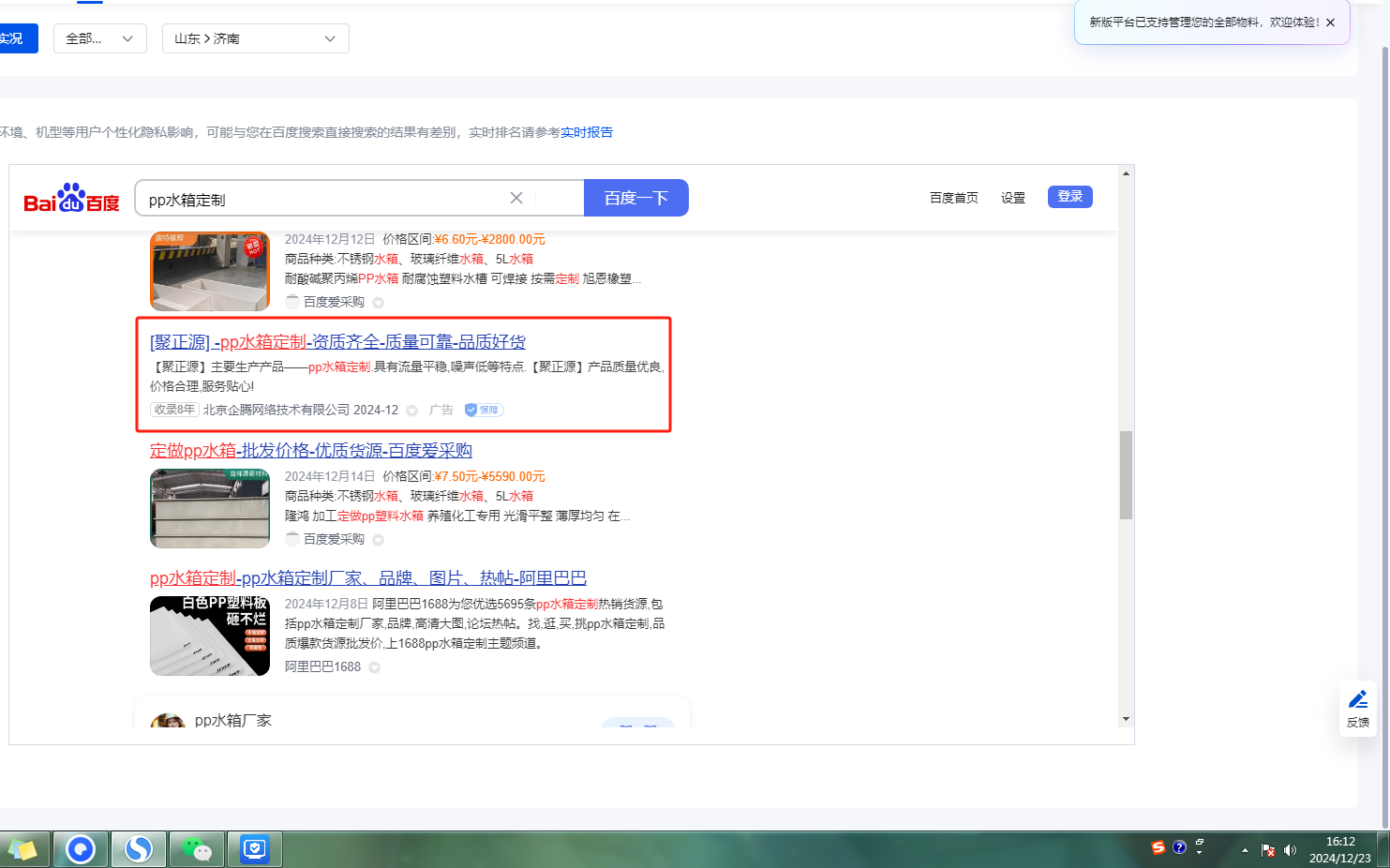Open the blue monitor app taskbar icon

tap(255, 849)
